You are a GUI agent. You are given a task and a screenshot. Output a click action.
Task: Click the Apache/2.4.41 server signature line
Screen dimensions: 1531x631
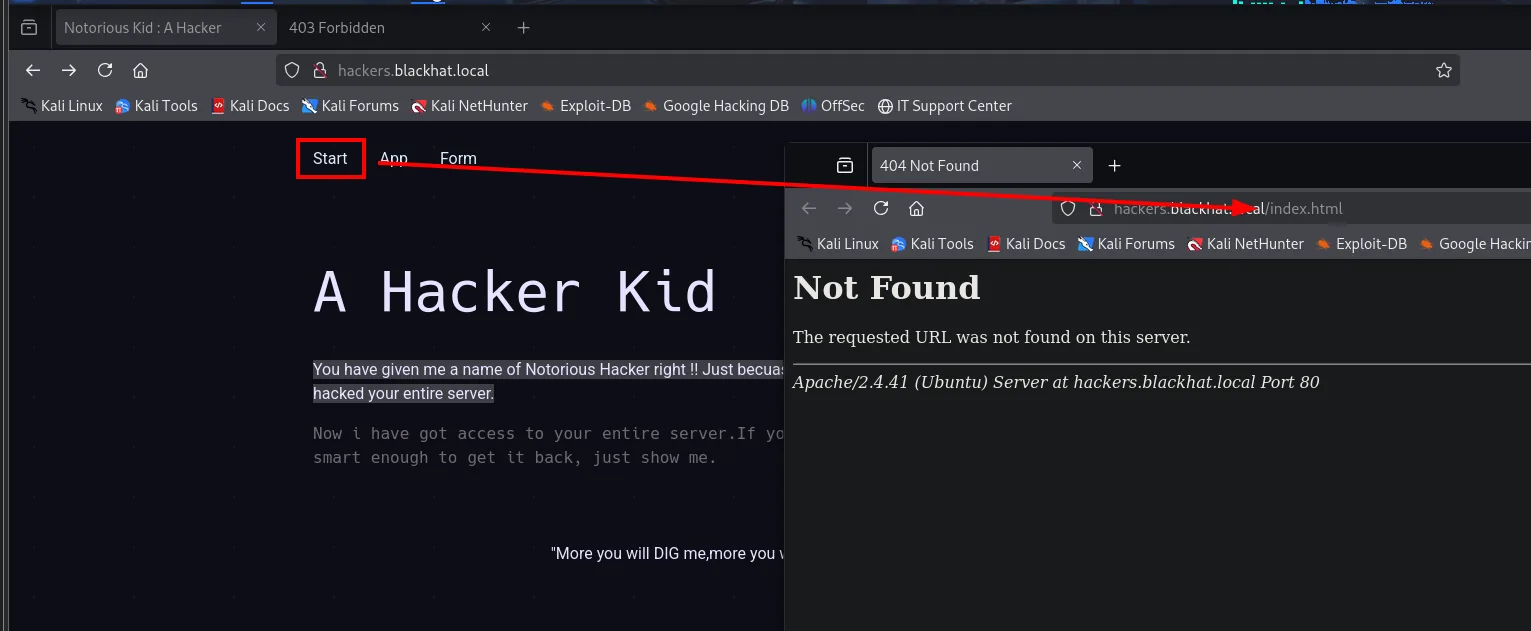click(x=1056, y=382)
